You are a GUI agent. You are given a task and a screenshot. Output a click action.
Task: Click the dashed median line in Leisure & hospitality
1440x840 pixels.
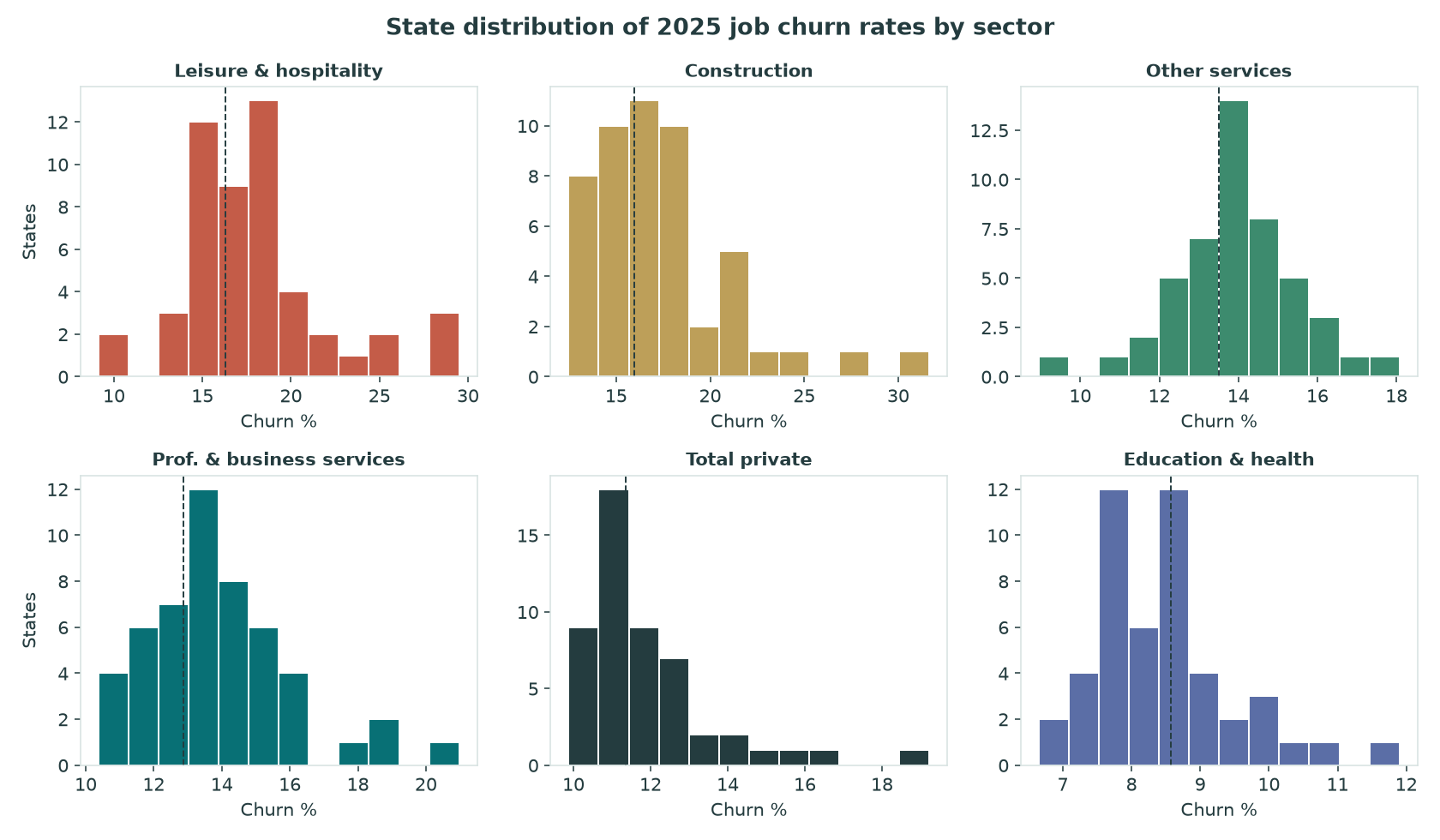point(225,231)
